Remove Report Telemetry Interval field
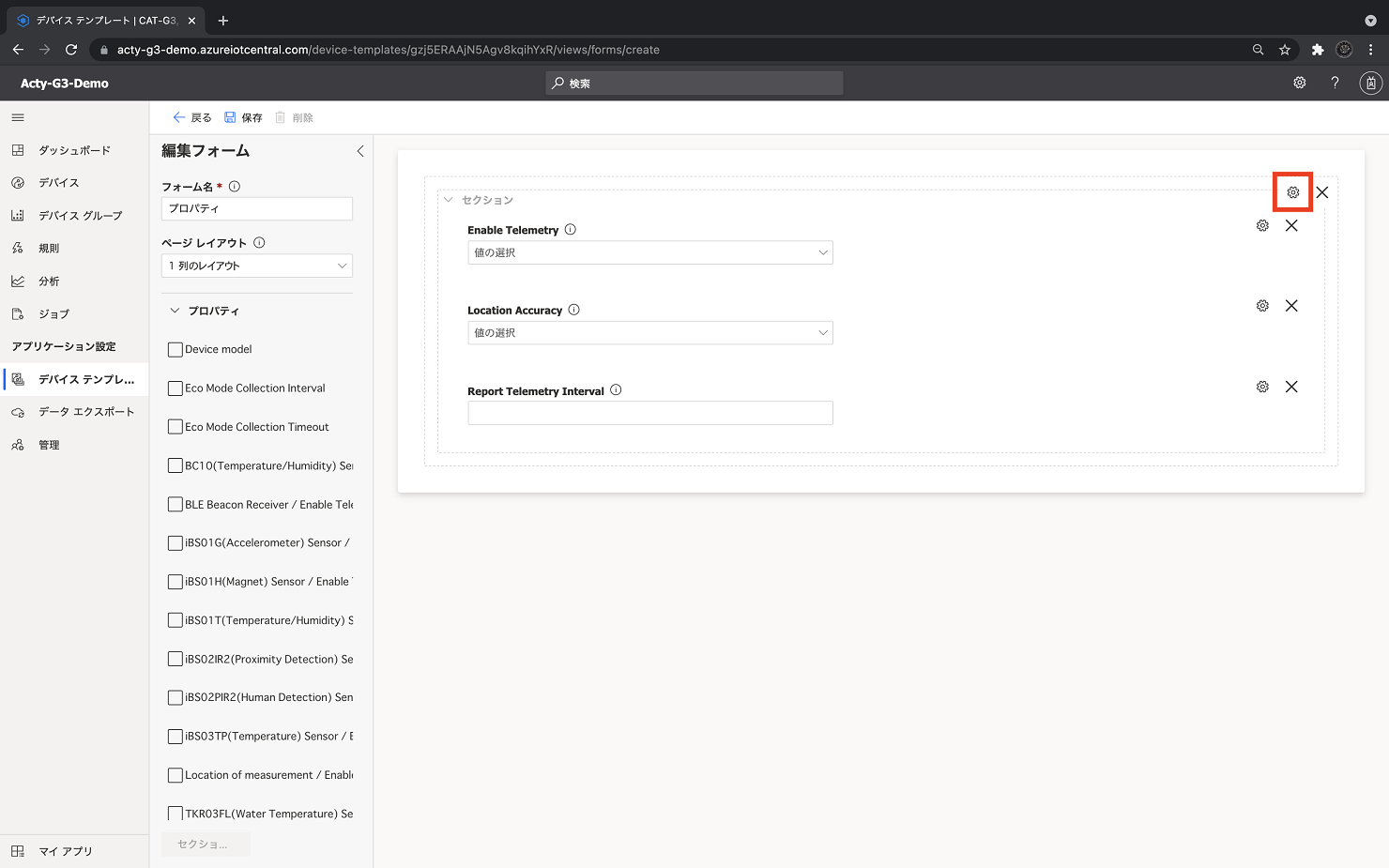This screenshot has width=1389, height=868. 1291,387
